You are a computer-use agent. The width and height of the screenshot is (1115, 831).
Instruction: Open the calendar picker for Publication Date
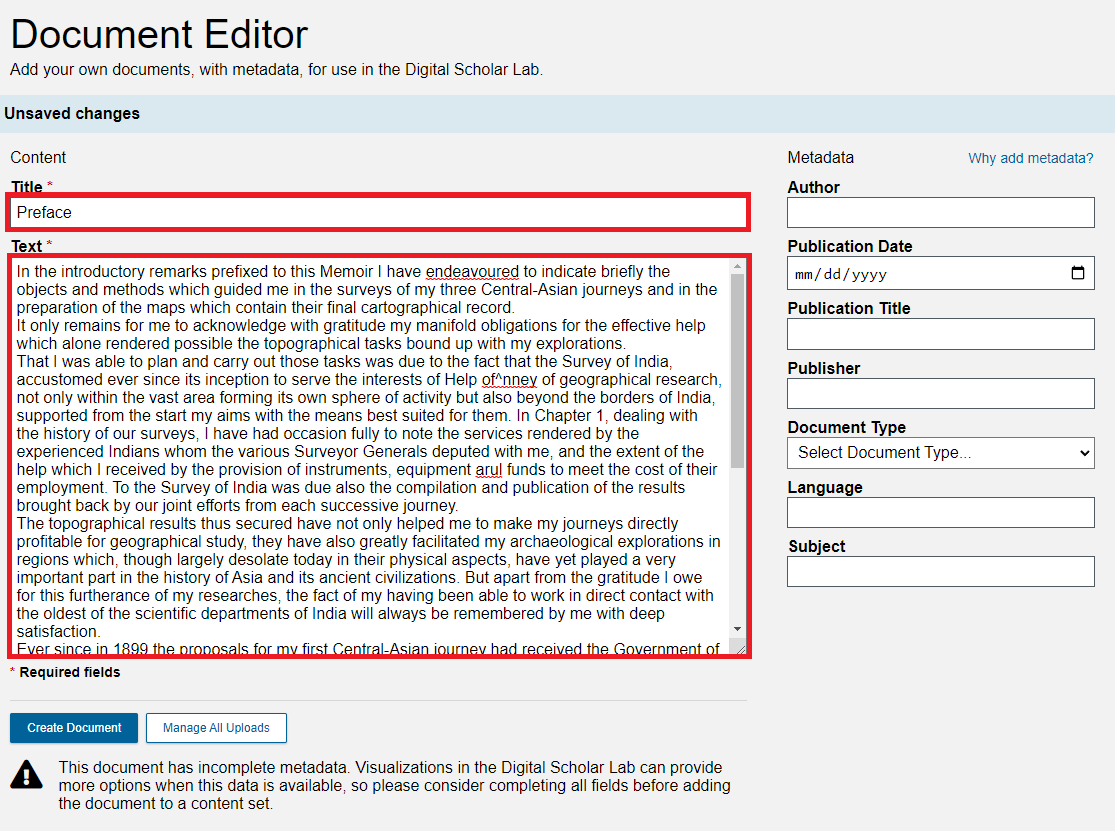(x=1078, y=272)
